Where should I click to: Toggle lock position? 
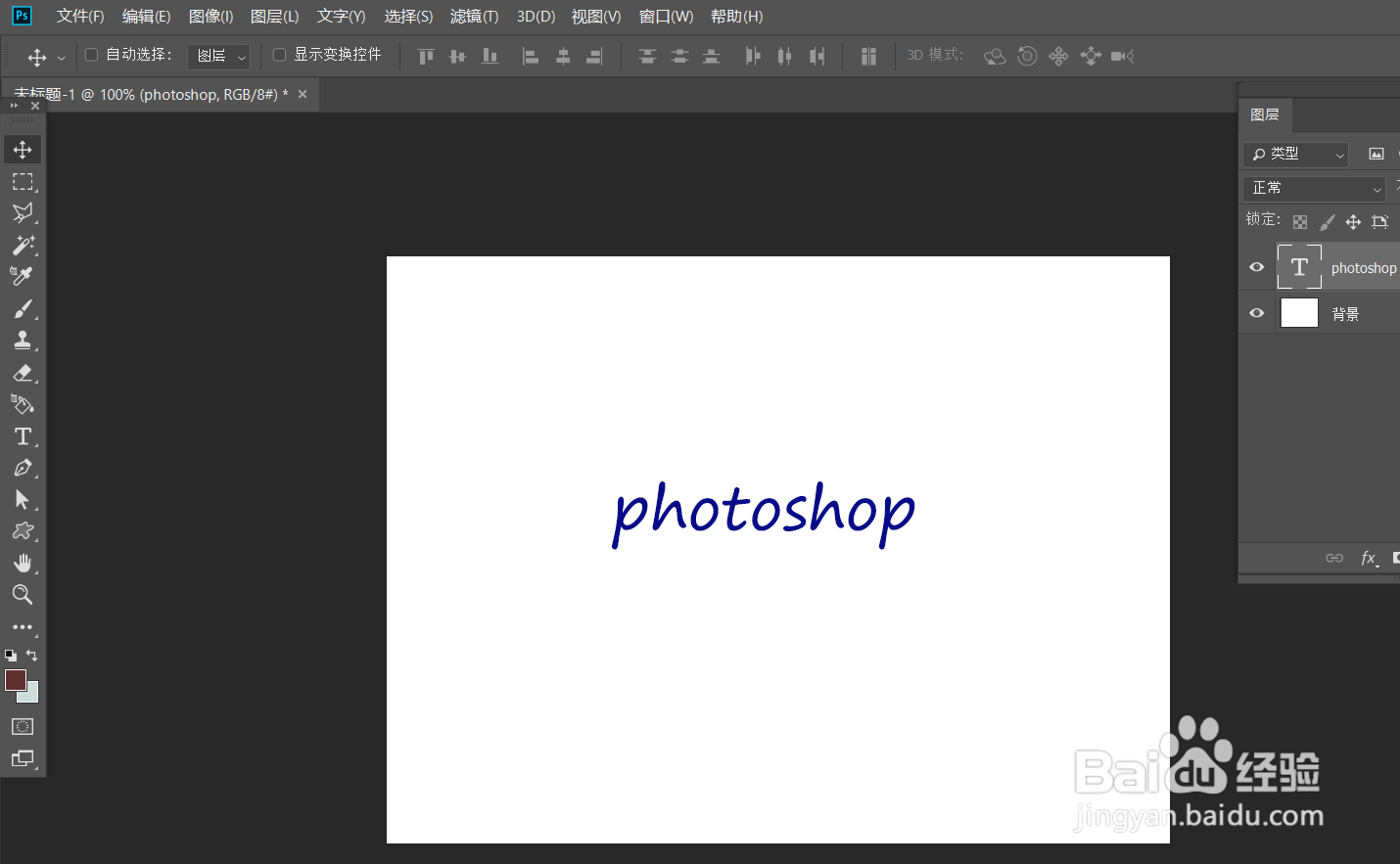point(1353,222)
